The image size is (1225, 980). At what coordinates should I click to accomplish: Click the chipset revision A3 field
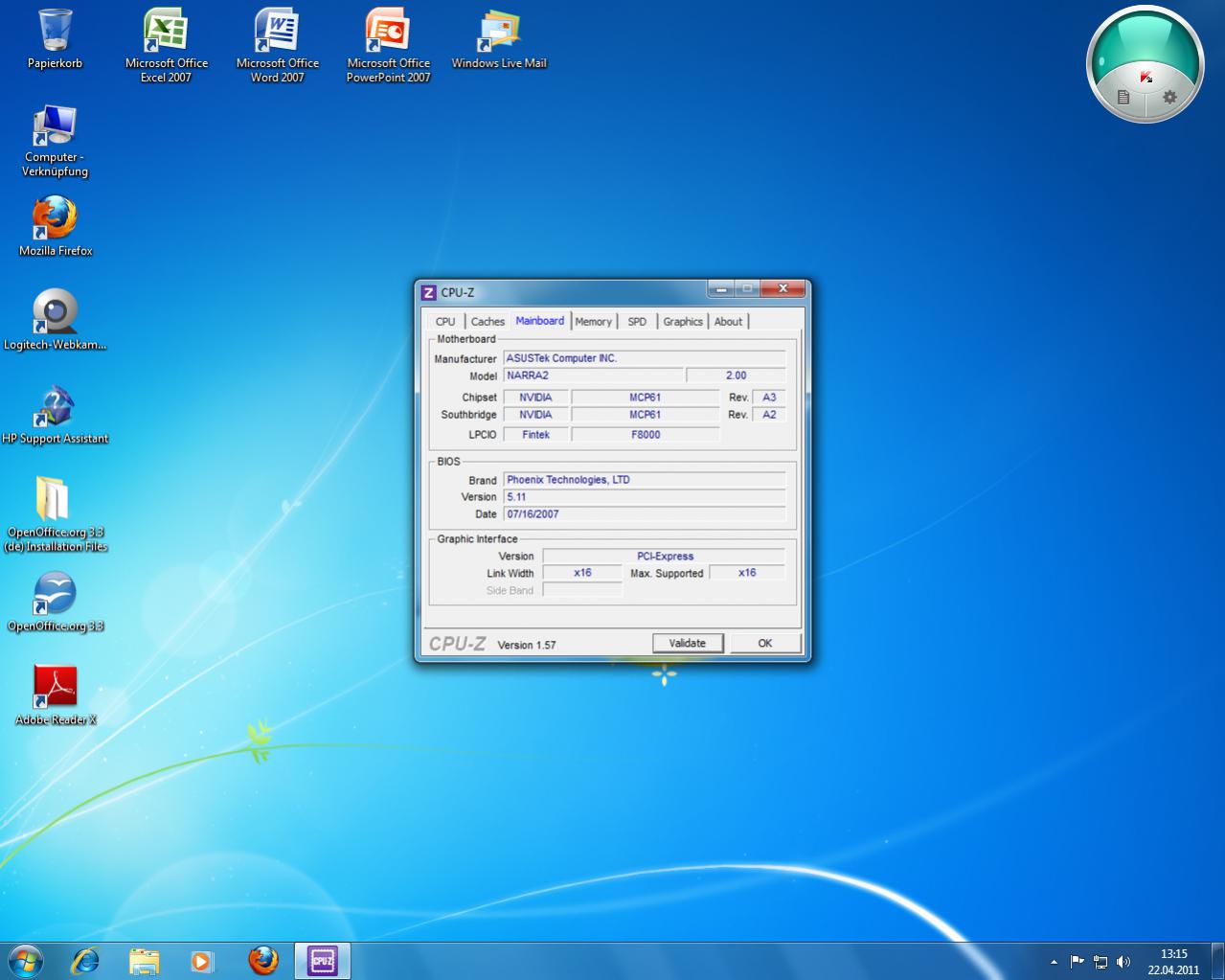(769, 397)
